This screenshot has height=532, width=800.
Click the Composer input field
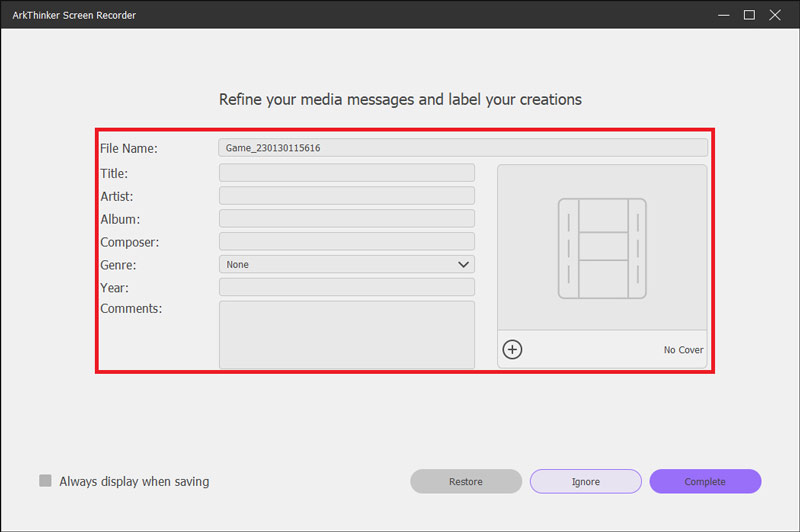pyautogui.click(x=347, y=241)
